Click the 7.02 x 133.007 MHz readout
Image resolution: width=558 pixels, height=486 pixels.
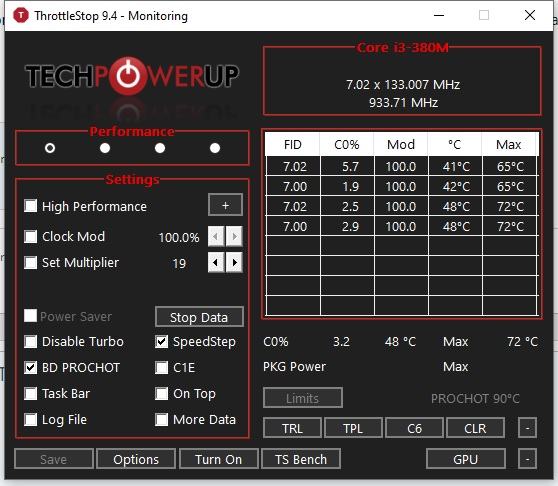tap(403, 85)
